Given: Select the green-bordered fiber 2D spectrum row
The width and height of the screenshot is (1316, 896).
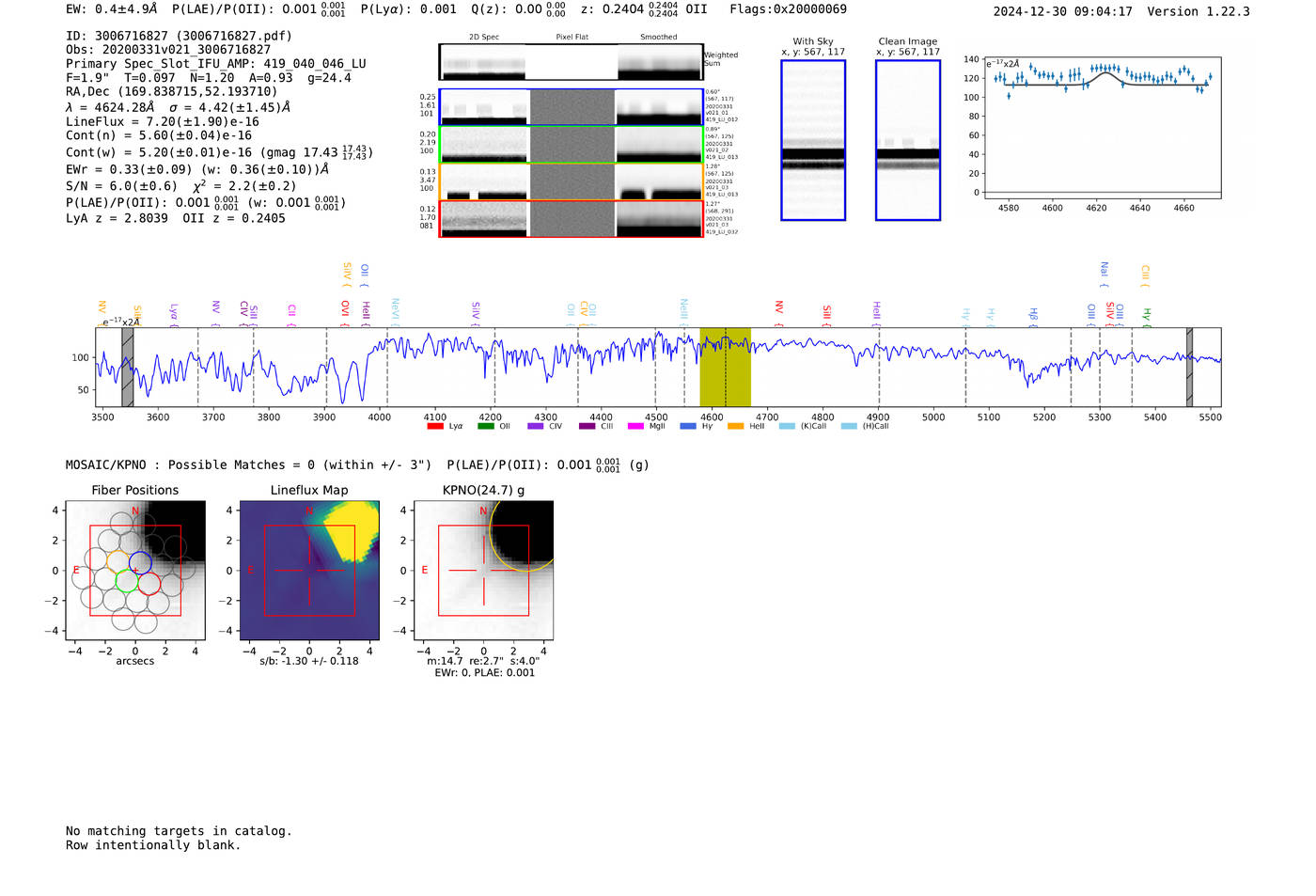Looking at the screenshot, I should 571,145.
